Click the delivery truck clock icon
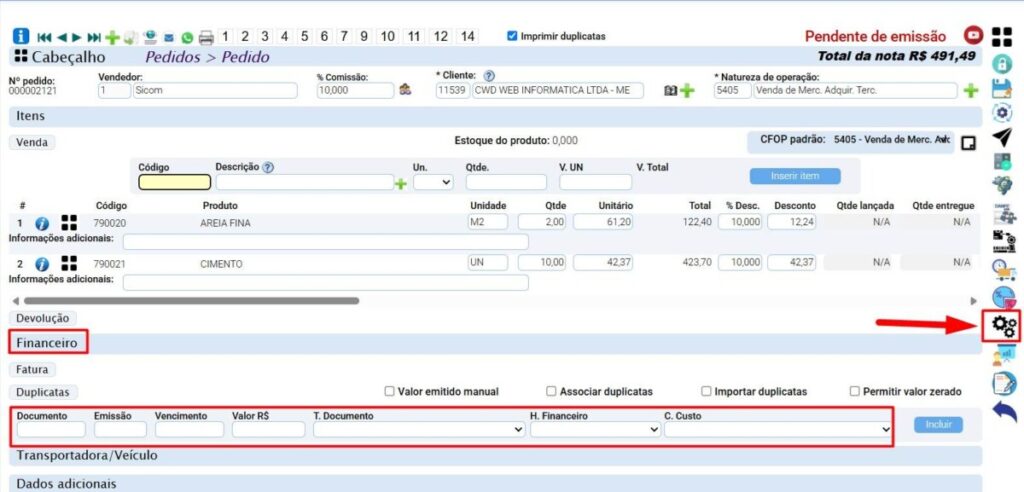1024x492 pixels. click(1002, 269)
